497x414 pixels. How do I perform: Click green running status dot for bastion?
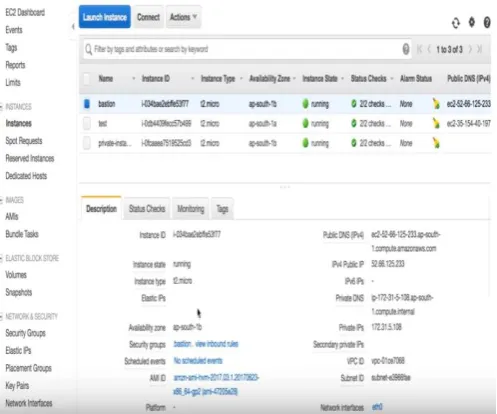[305, 104]
